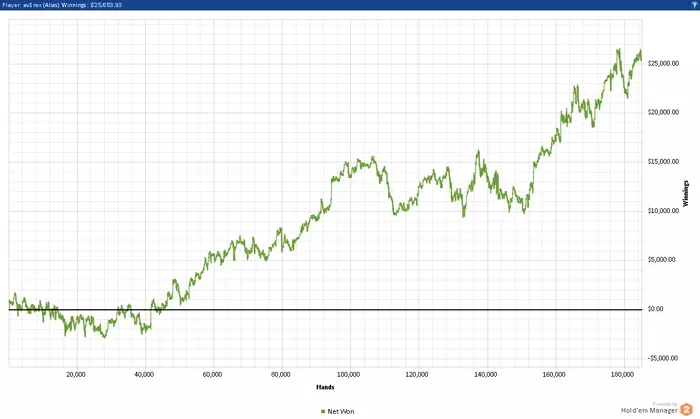Click the Hands x-axis title
Image resolution: width=700 pixels, height=419 pixels.
tap(325, 387)
